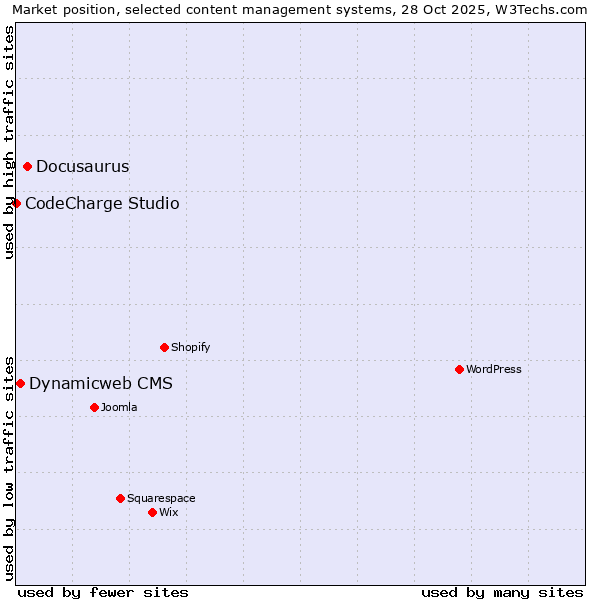The width and height of the screenshot is (600, 600).
Task: Click the Shopify red diamond marker
Action: point(164,347)
